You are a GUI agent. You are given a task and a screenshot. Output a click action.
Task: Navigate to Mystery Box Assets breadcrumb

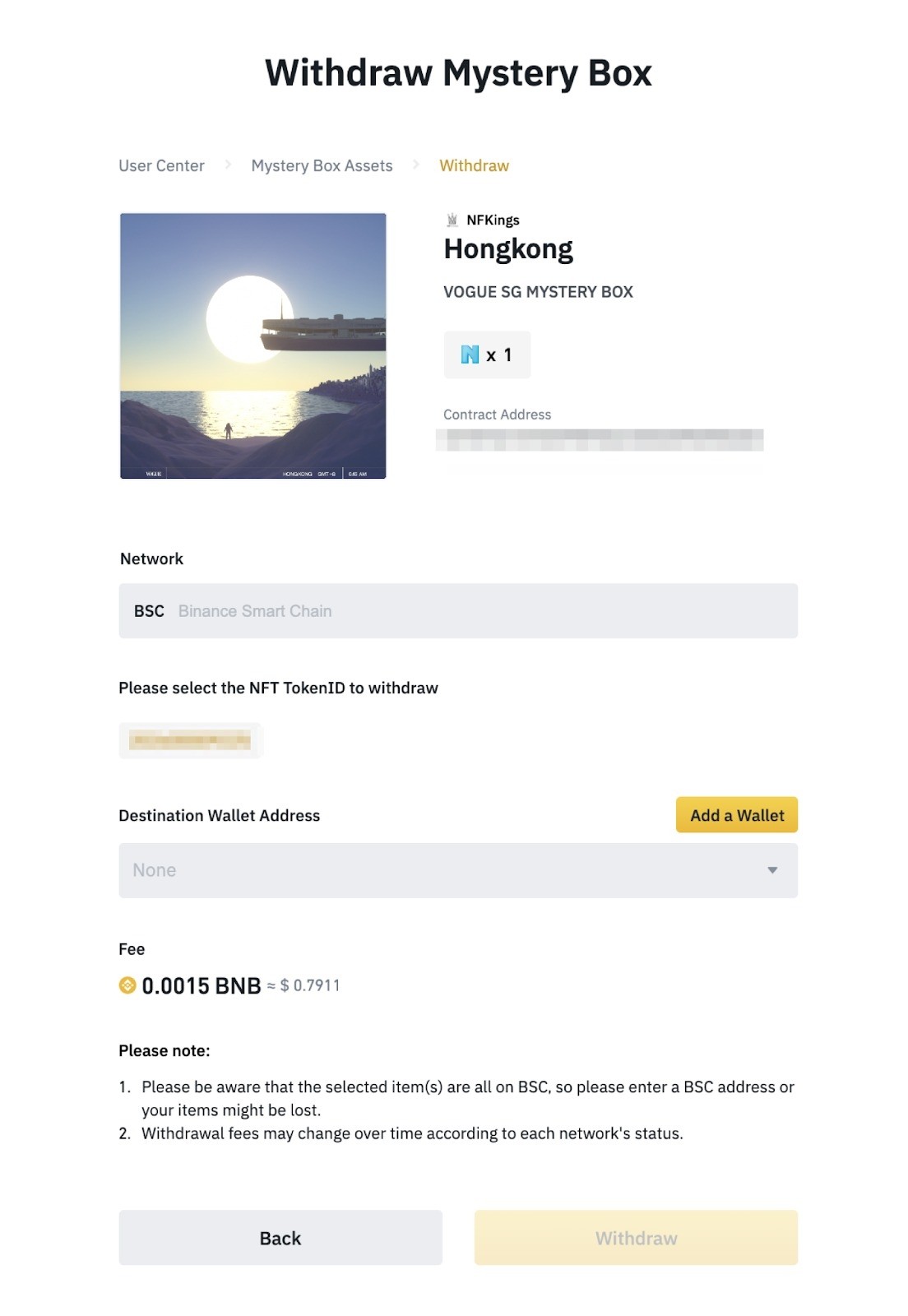322,166
